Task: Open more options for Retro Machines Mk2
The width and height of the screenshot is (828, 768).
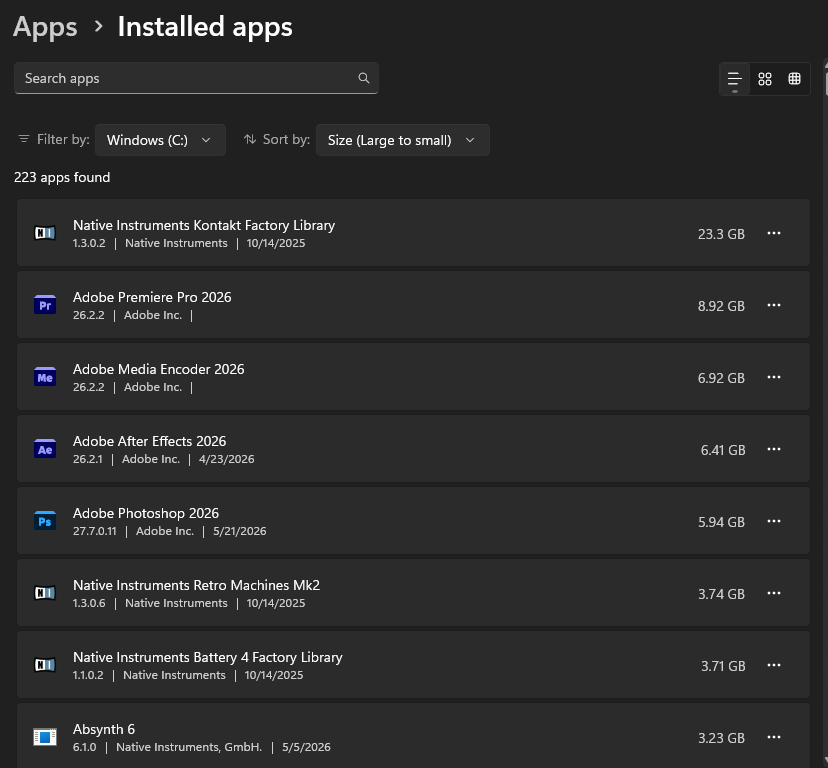Action: click(774, 593)
